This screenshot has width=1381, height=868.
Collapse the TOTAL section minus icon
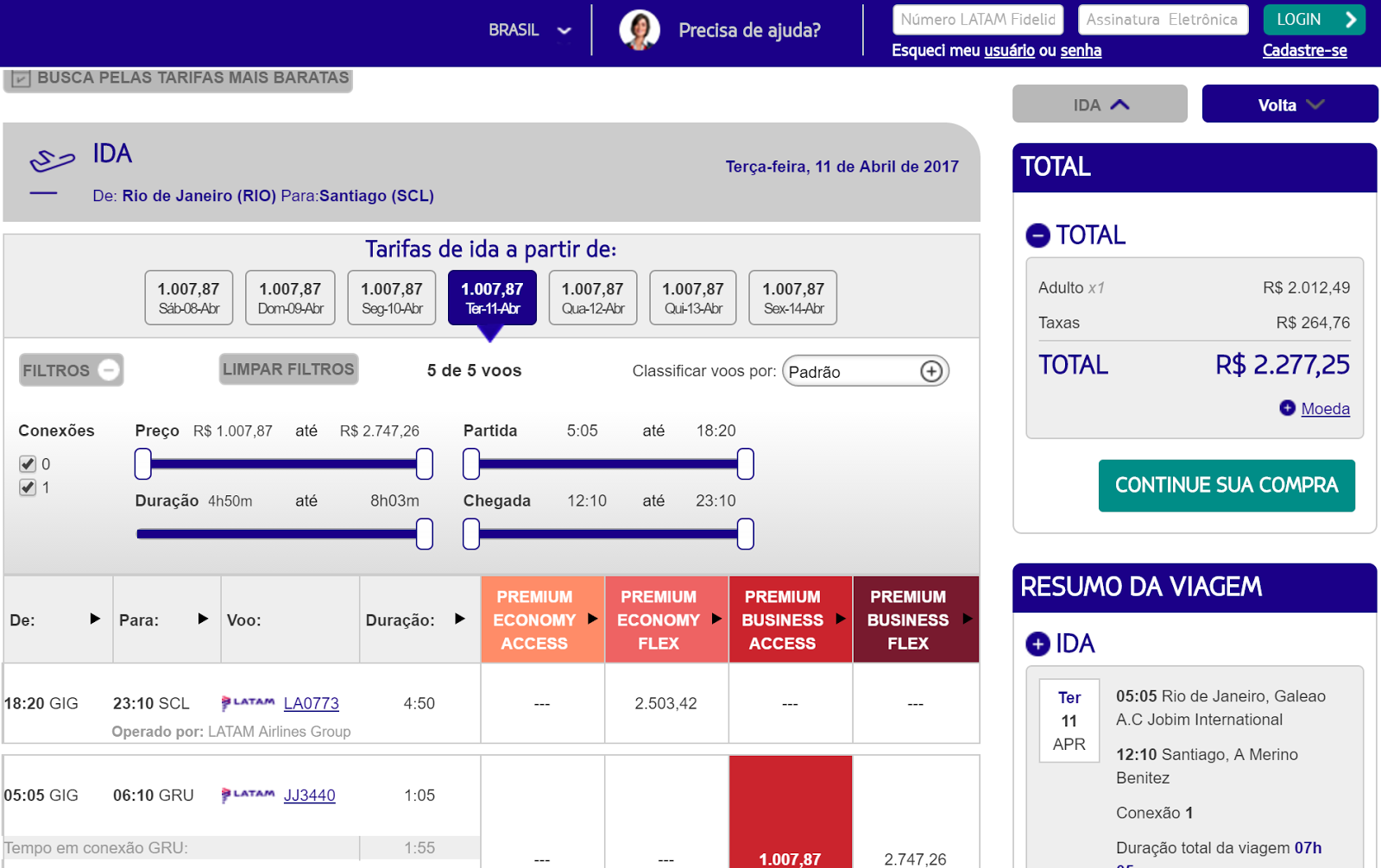point(1037,236)
